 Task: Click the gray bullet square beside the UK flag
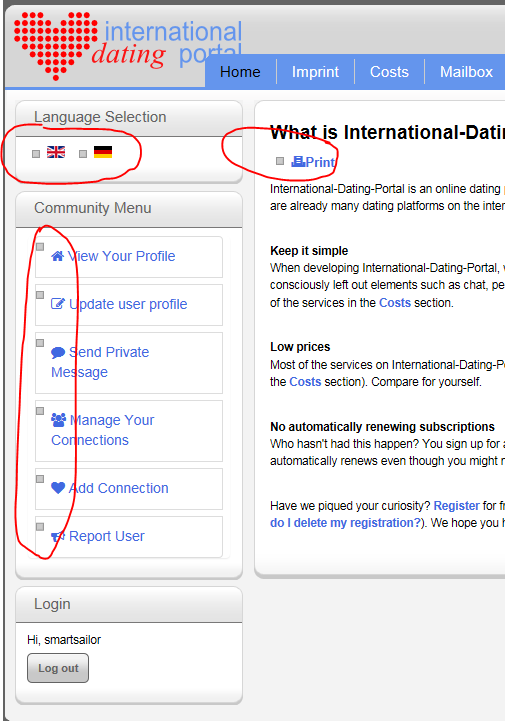point(36,154)
